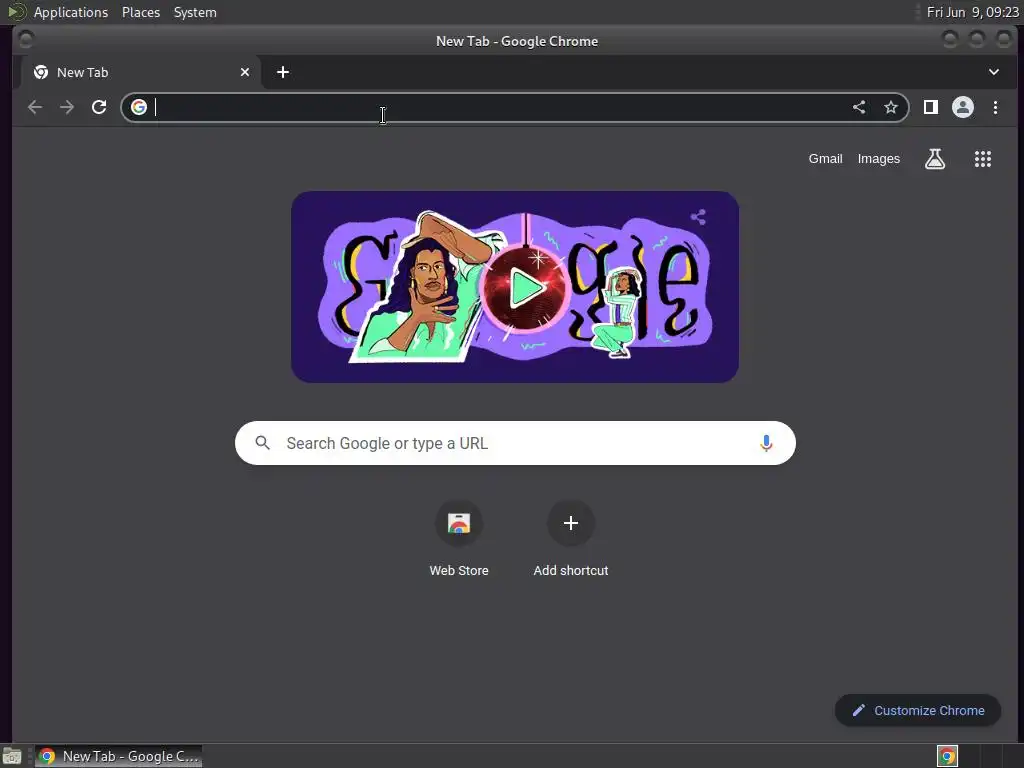The width and height of the screenshot is (1024, 768).
Task: Click the Google search box
Action: [x=515, y=443]
